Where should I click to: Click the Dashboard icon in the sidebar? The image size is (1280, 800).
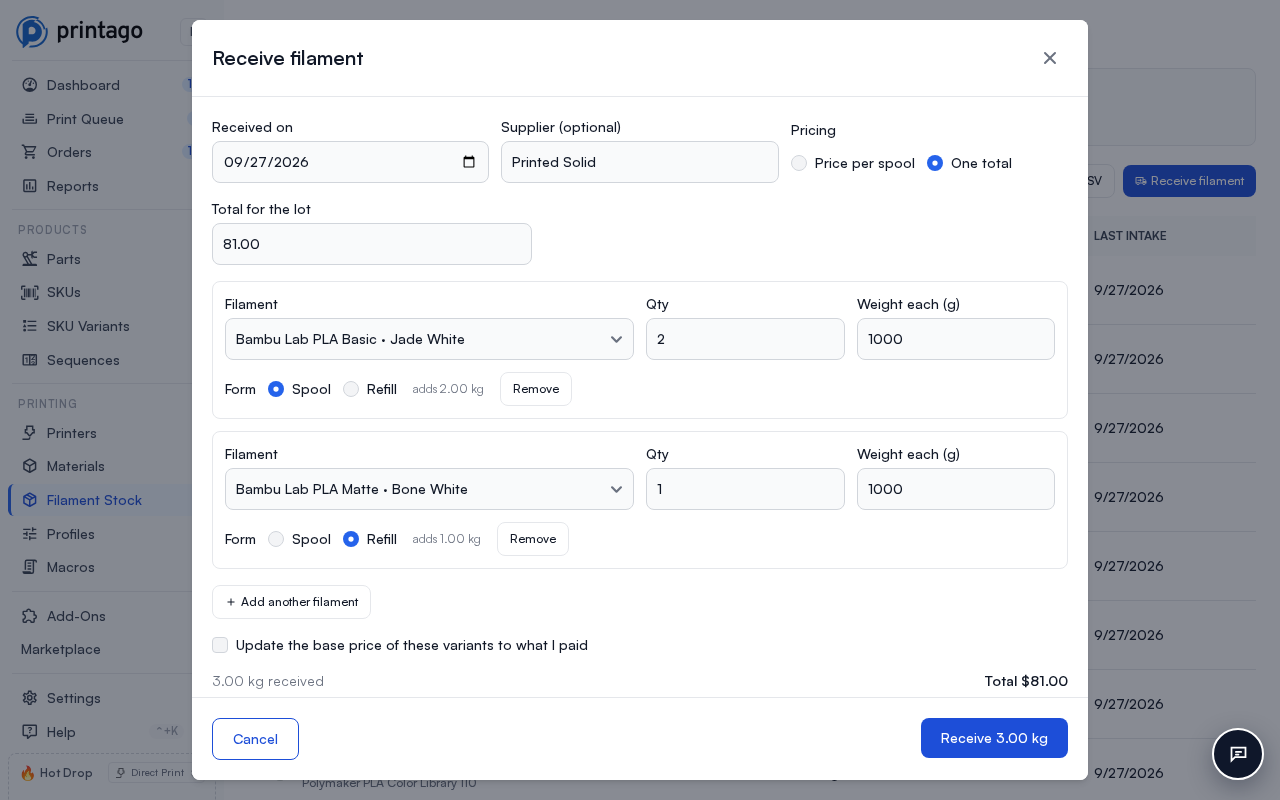tap(30, 85)
